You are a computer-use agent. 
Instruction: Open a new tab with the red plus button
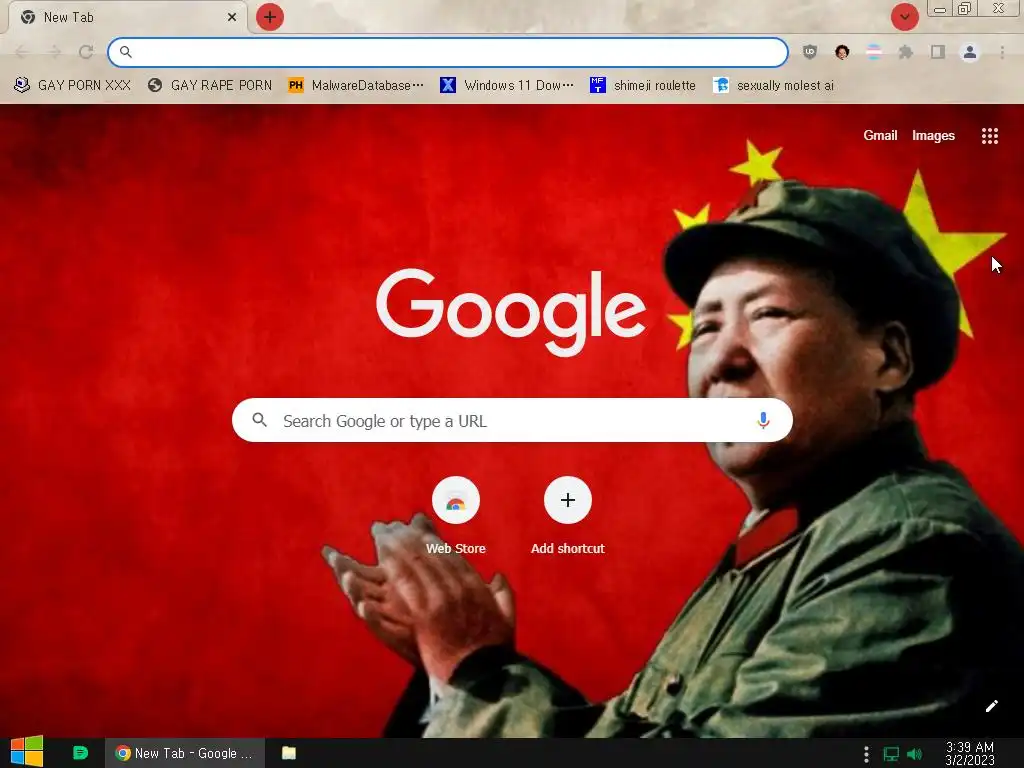click(x=270, y=17)
